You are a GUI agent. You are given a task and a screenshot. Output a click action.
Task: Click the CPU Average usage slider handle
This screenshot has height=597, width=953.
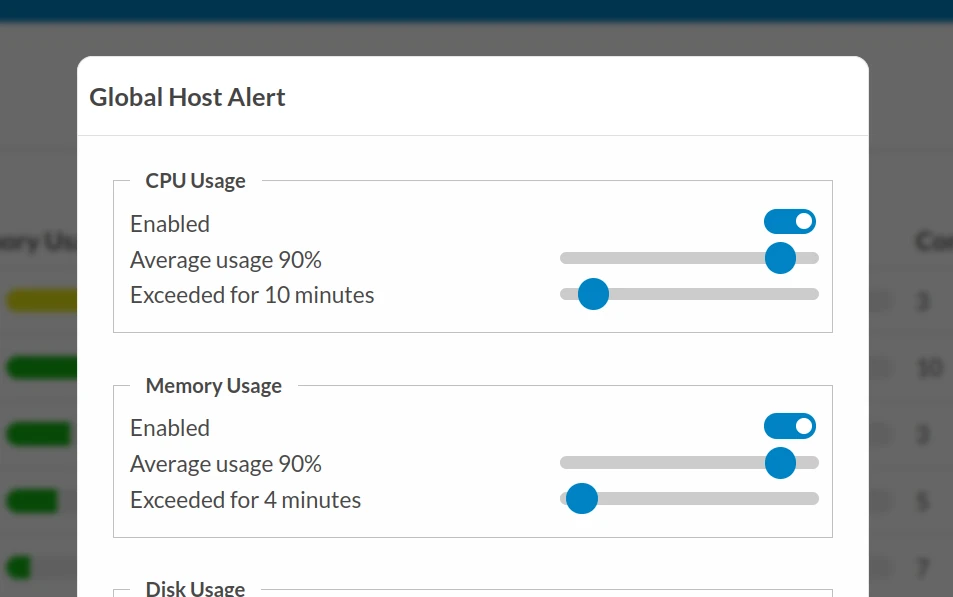[780, 258]
